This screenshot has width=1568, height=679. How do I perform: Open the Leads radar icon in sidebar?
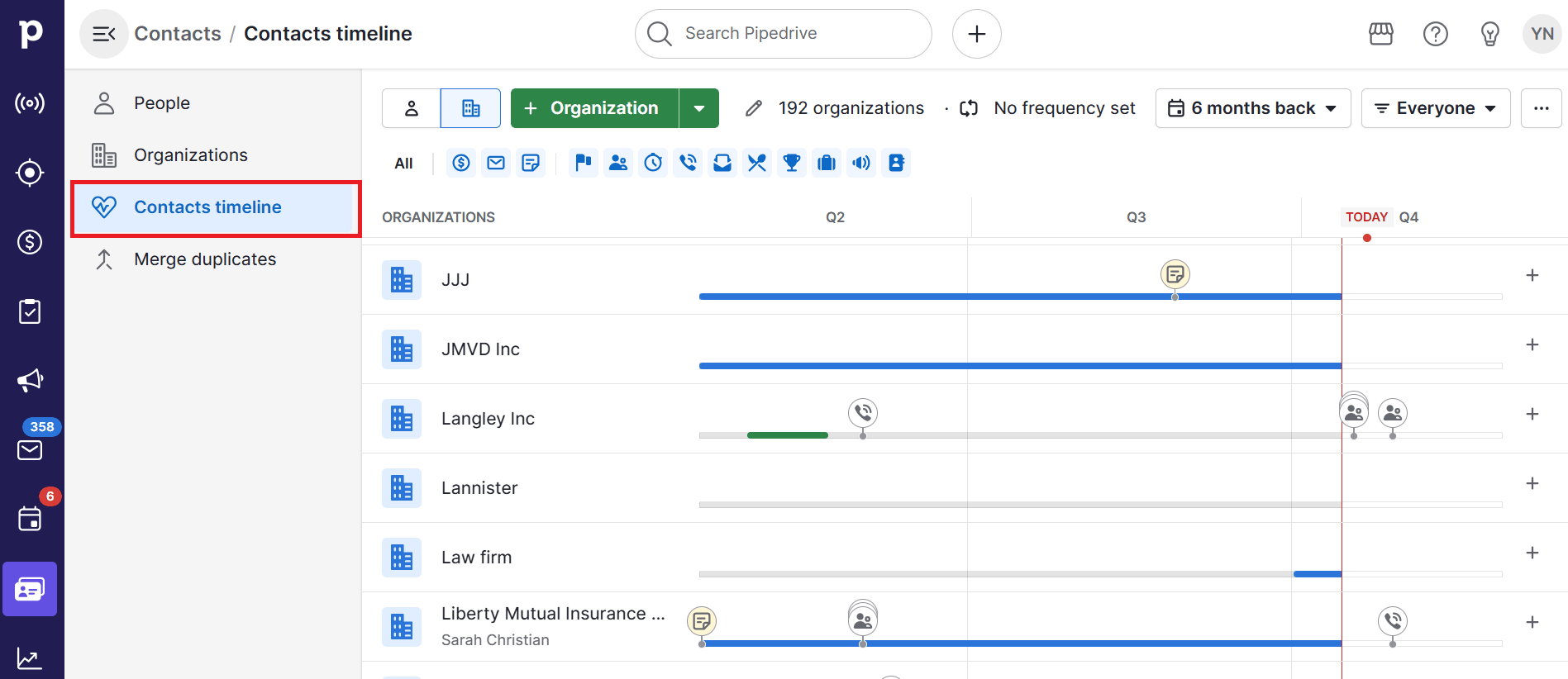[30, 103]
